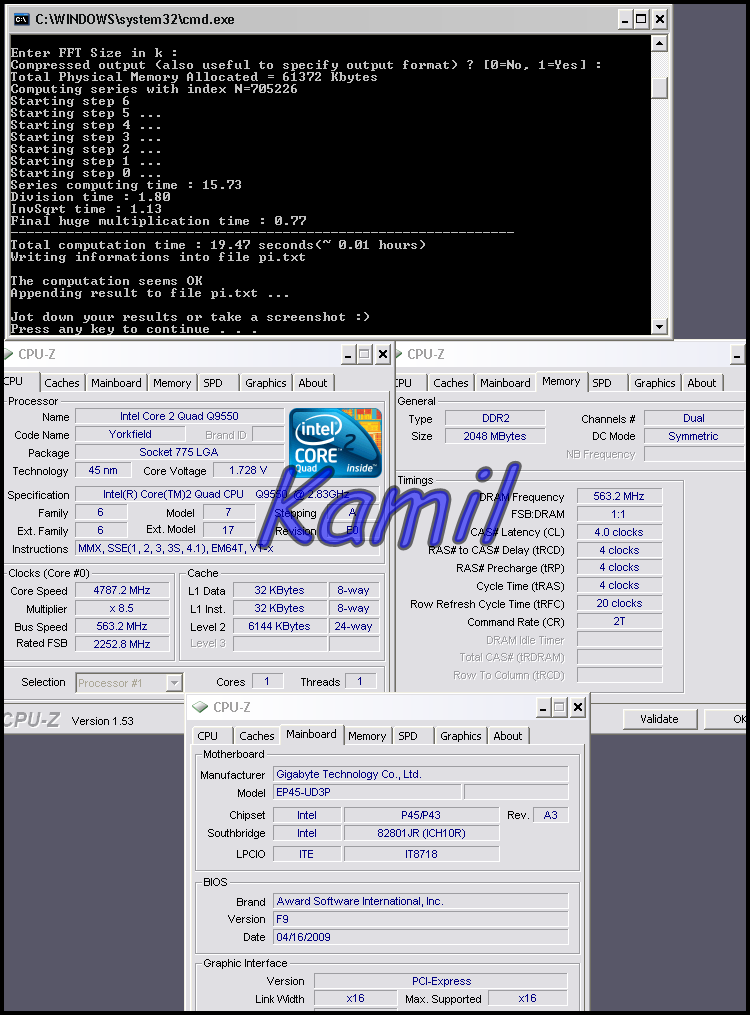Click the cmd window scrollbar thumb
Viewport: 750px width, 1015px height.
point(659,87)
